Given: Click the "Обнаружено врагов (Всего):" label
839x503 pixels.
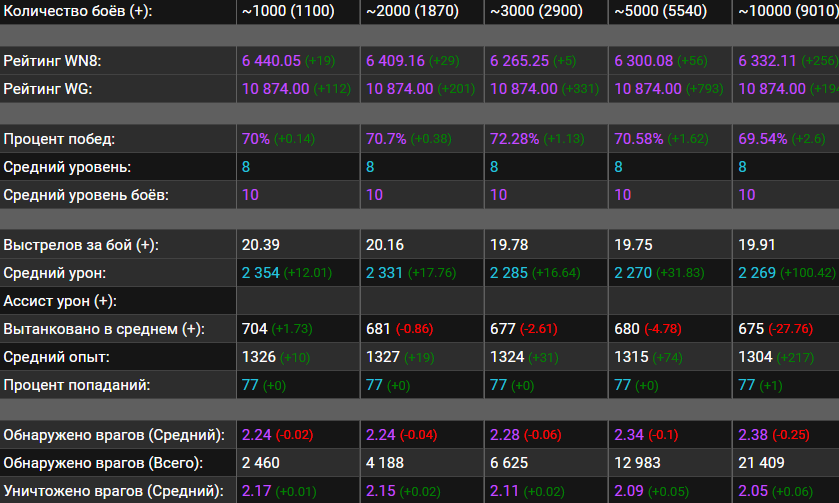Looking at the screenshot, I should click(x=103, y=462).
